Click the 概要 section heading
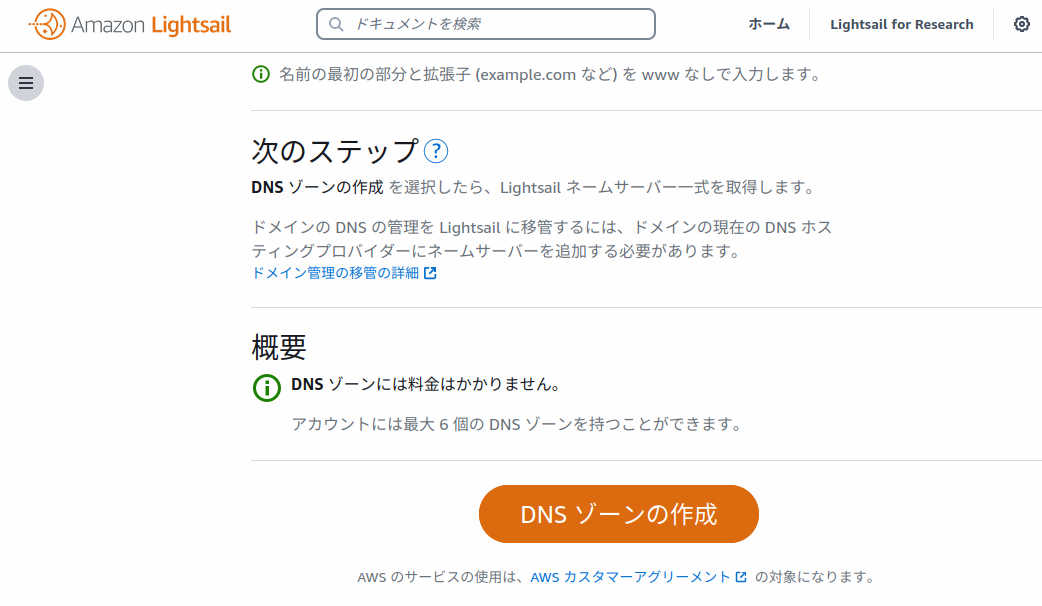Viewport: 1042px width, 606px height. pos(278,347)
